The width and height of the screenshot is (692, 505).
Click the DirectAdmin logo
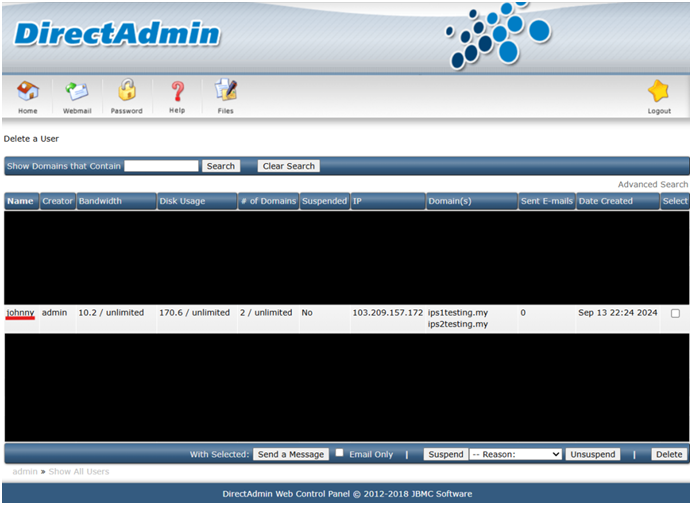click(x=117, y=34)
